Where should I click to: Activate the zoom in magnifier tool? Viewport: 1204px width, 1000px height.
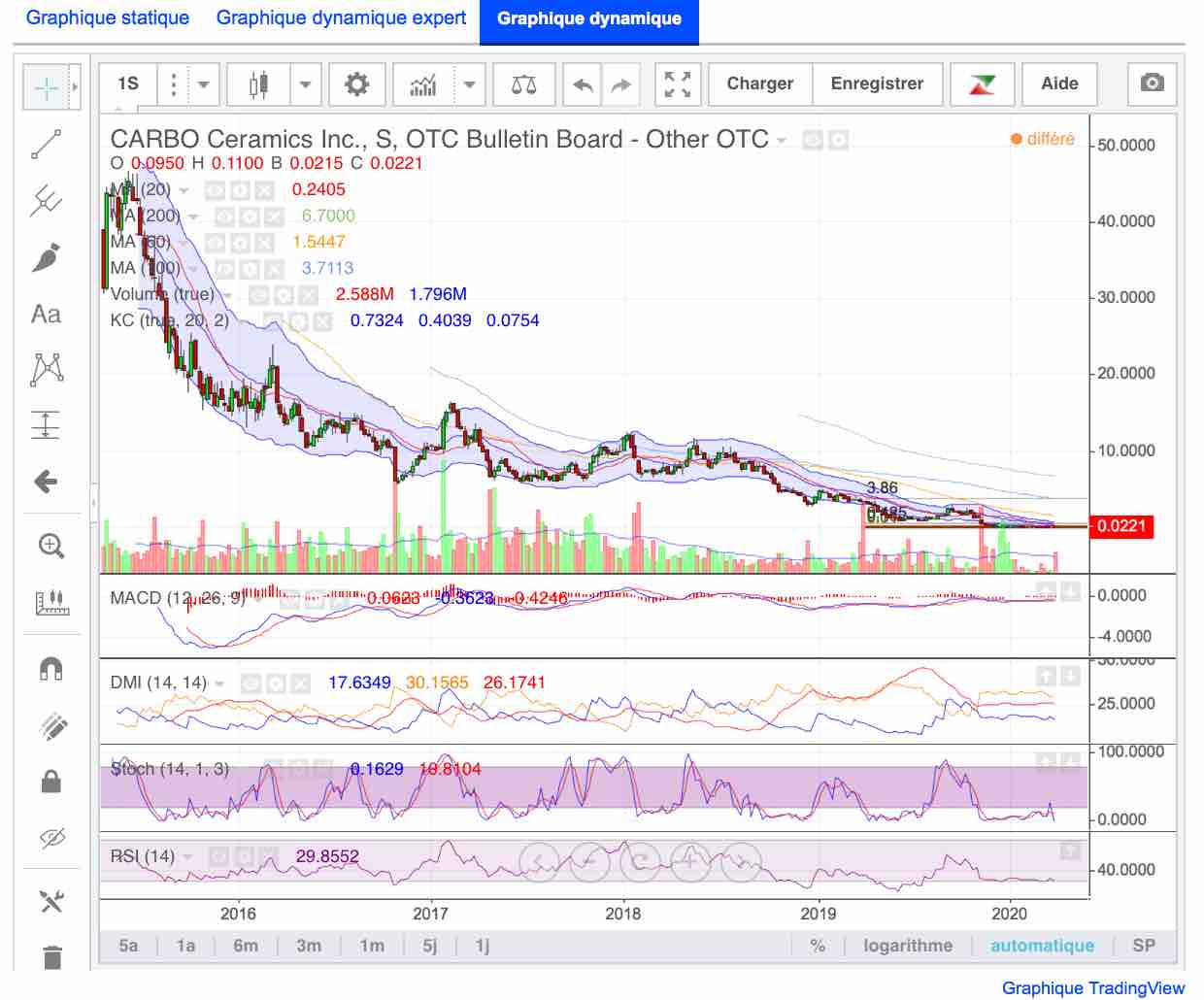pos(50,546)
